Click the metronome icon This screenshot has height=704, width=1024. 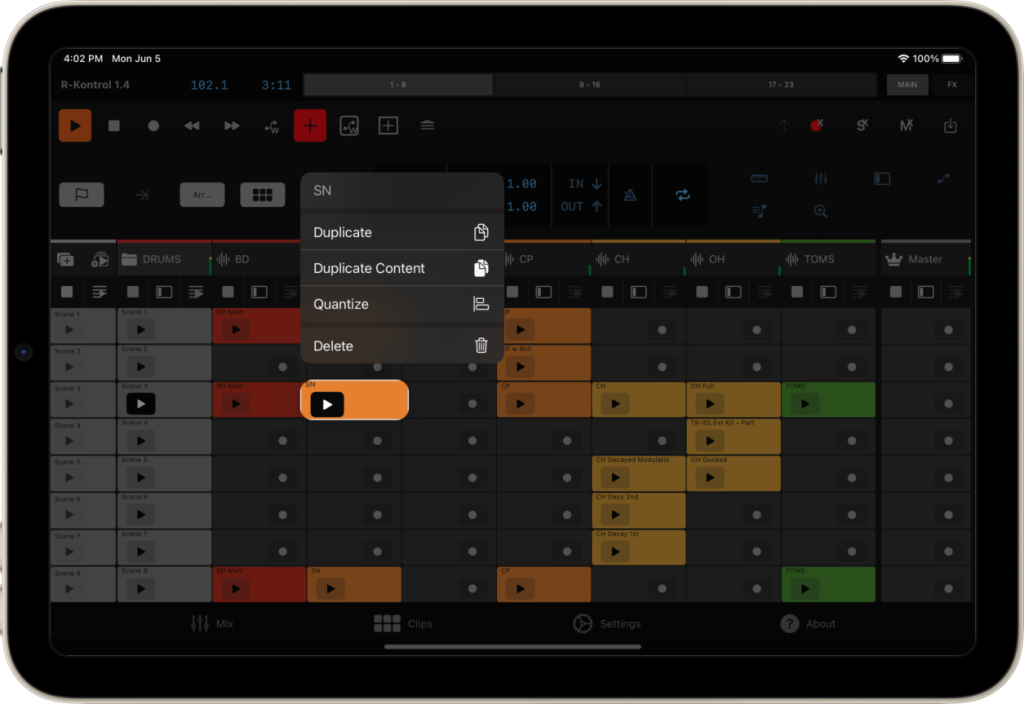630,195
